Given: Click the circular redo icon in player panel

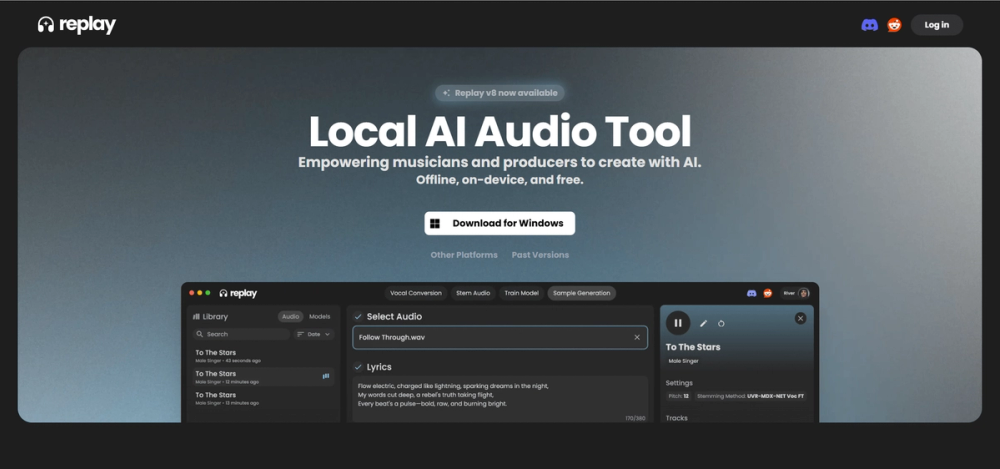Looking at the screenshot, I should pyautogui.click(x=721, y=324).
